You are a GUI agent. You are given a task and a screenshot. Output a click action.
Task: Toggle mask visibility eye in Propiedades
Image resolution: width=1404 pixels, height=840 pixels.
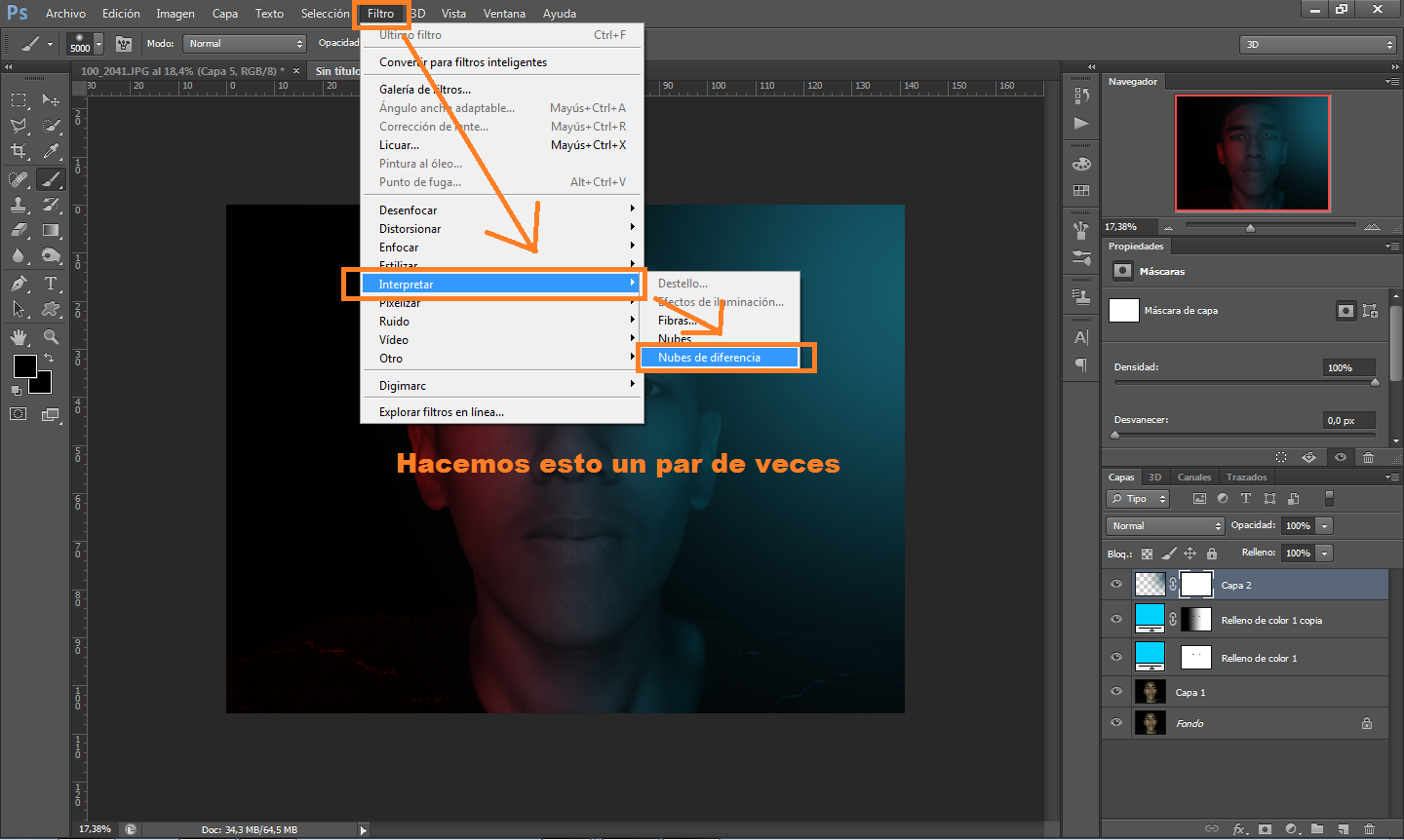tap(1341, 457)
